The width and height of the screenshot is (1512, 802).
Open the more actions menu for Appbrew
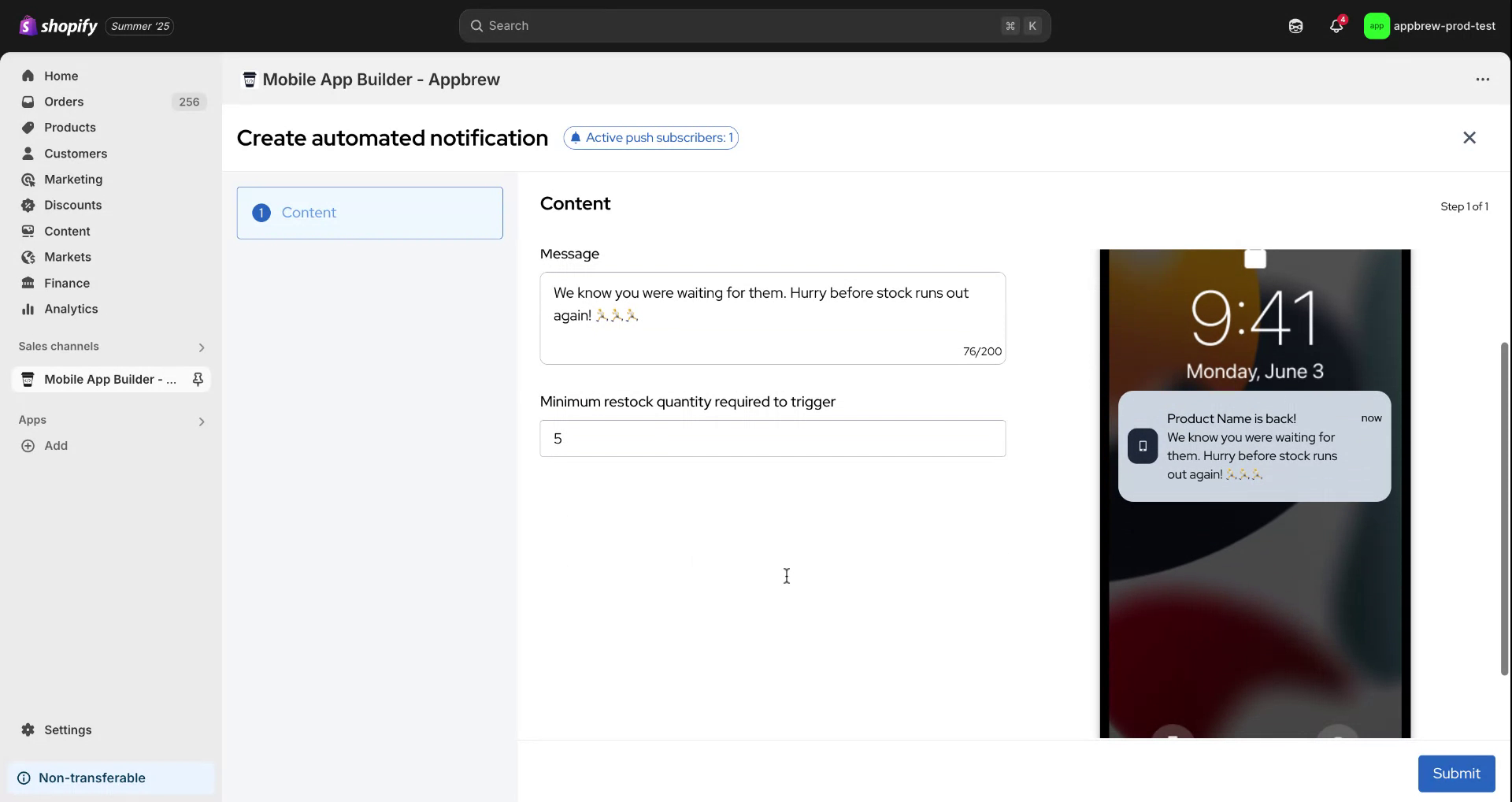[1483, 79]
